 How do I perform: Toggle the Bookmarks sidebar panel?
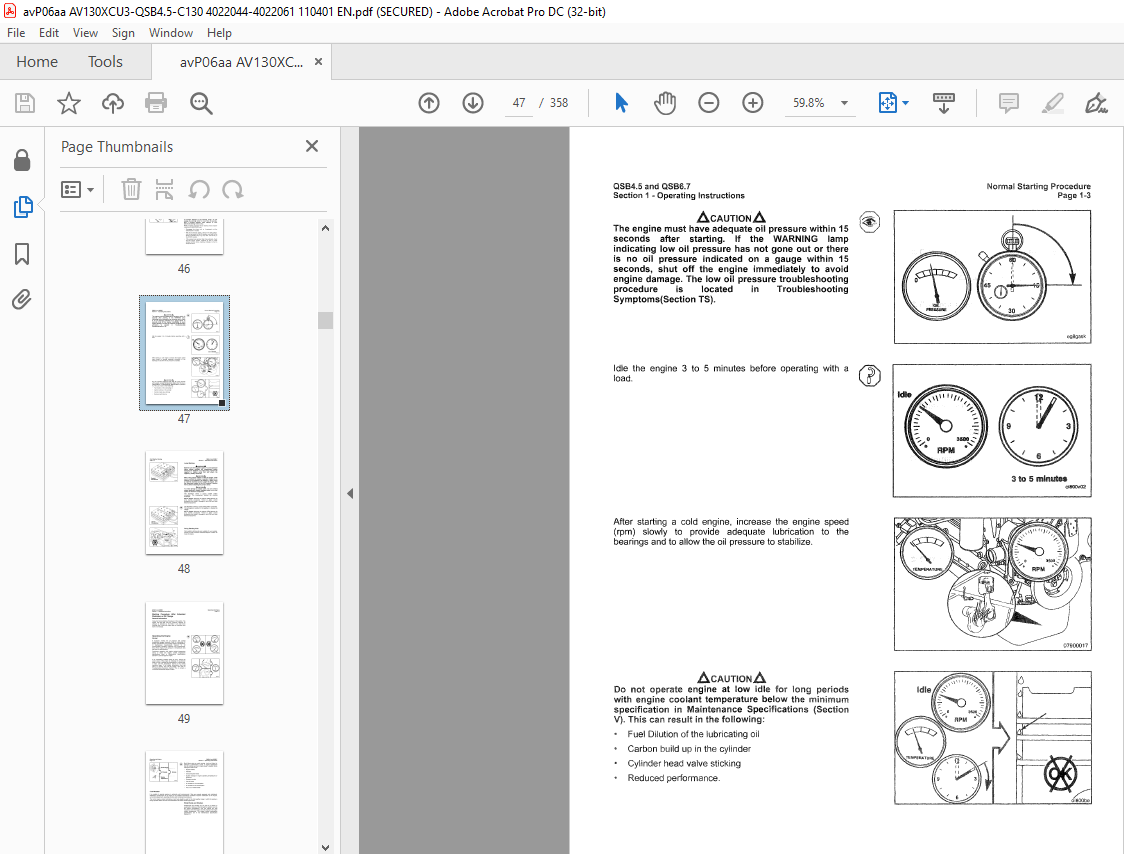[22, 253]
